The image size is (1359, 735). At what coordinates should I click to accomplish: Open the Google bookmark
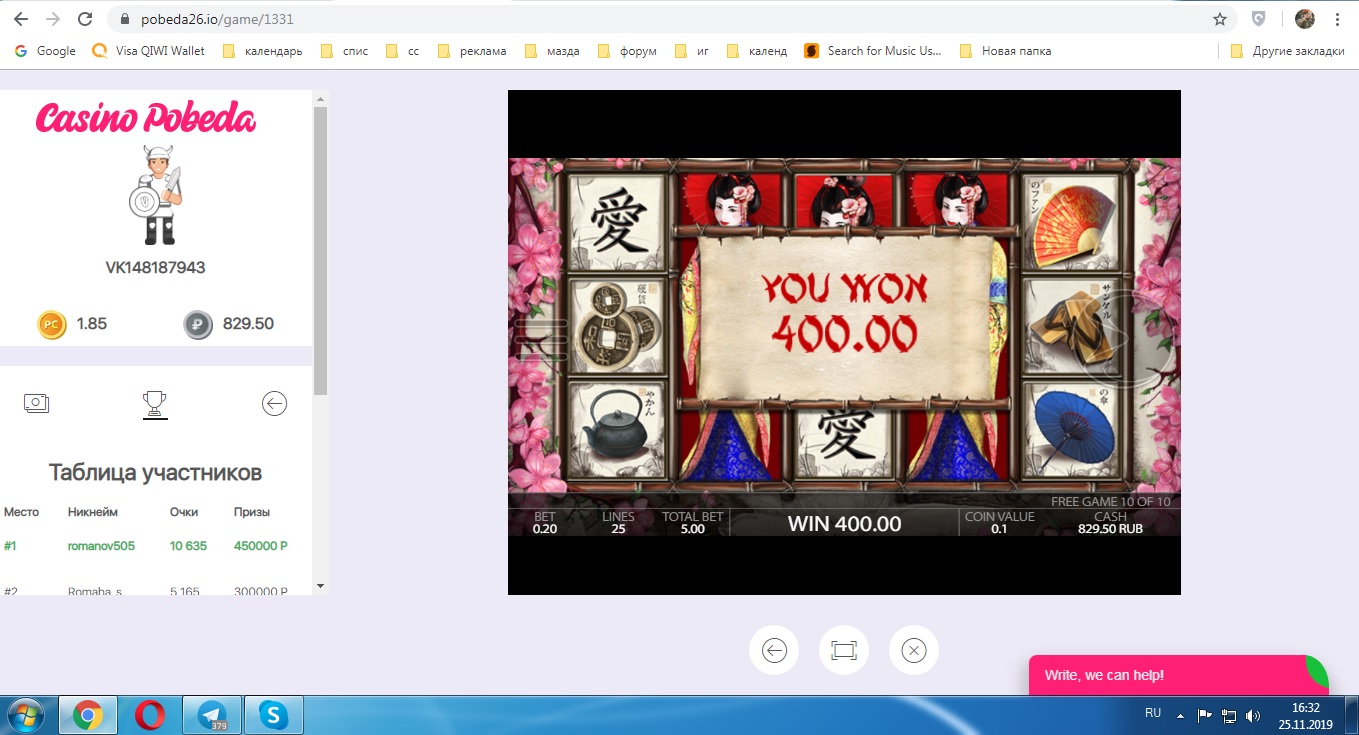[x=45, y=51]
